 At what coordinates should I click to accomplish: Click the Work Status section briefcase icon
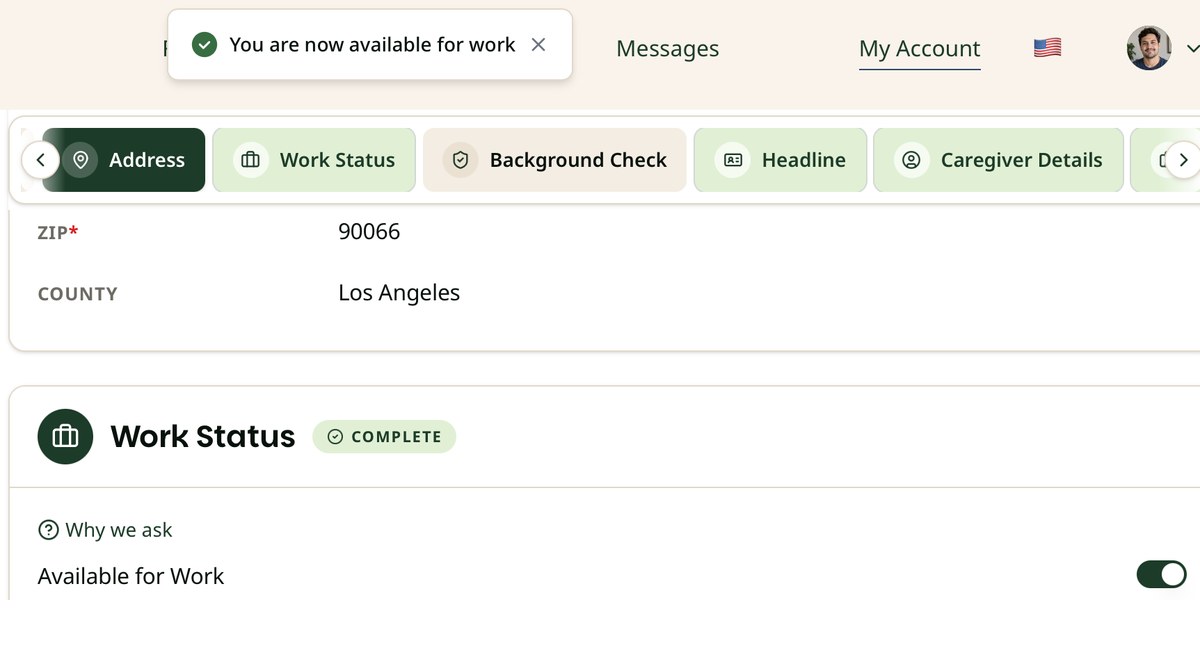click(x=65, y=437)
